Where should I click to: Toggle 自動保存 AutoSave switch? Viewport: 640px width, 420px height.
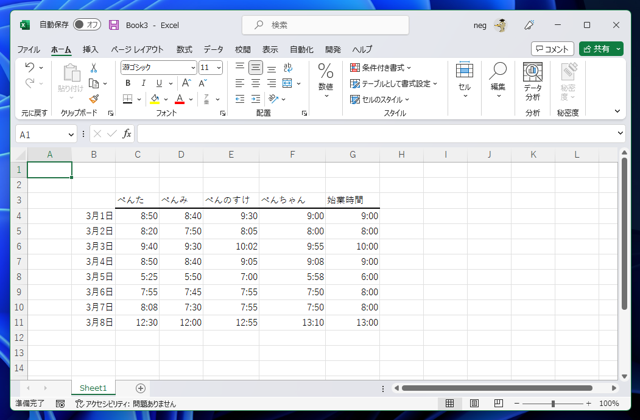click(x=87, y=25)
